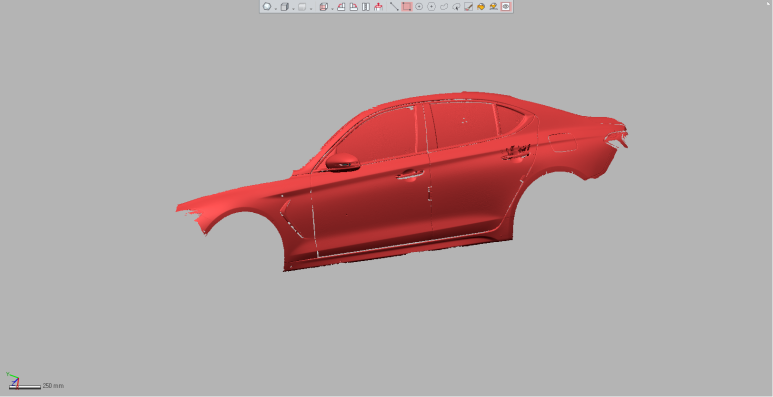Select the freehand lasso selection tool

(x=444, y=6)
